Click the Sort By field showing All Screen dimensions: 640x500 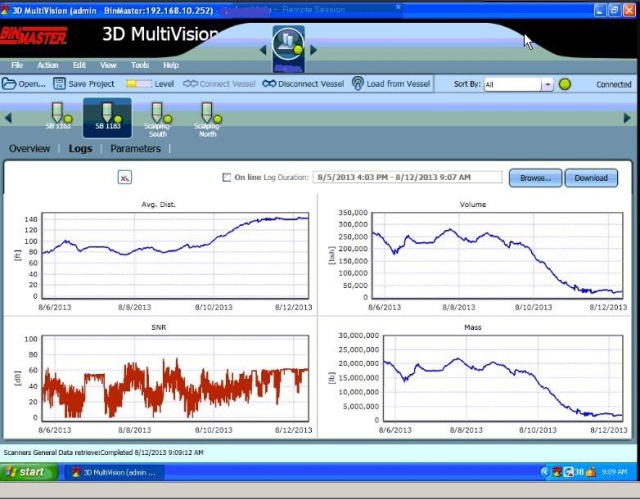[x=513, y=84]
